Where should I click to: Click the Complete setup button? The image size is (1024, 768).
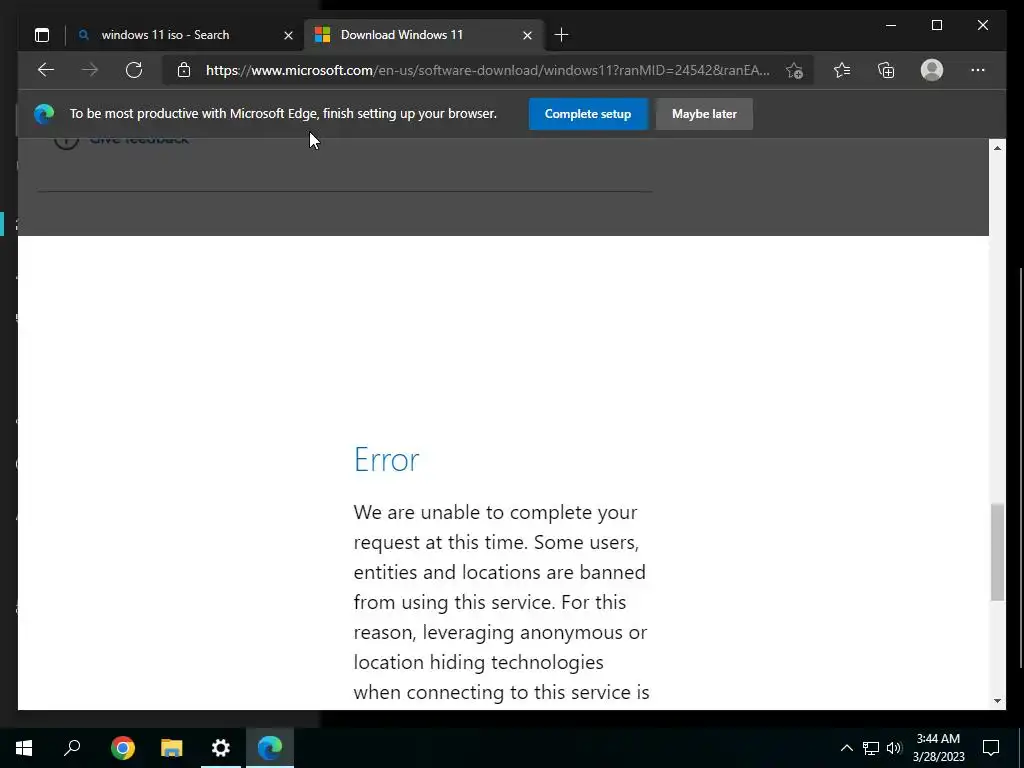tap(588, 114)
